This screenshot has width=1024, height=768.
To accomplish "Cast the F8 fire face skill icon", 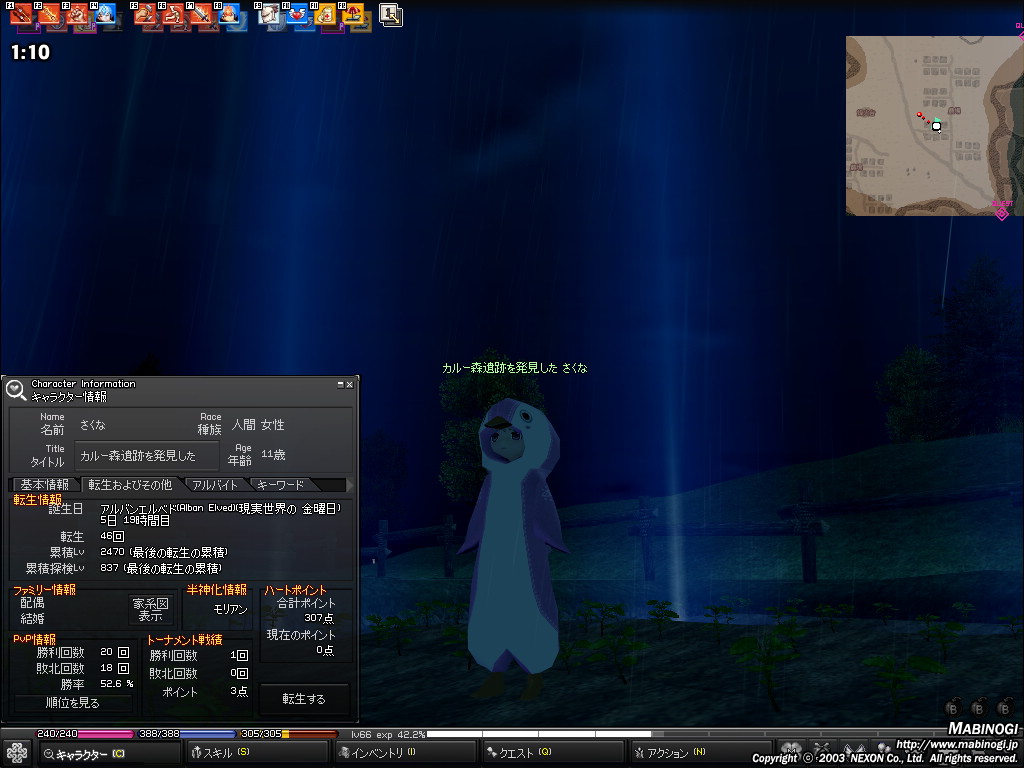I will (x=228, y=14).
